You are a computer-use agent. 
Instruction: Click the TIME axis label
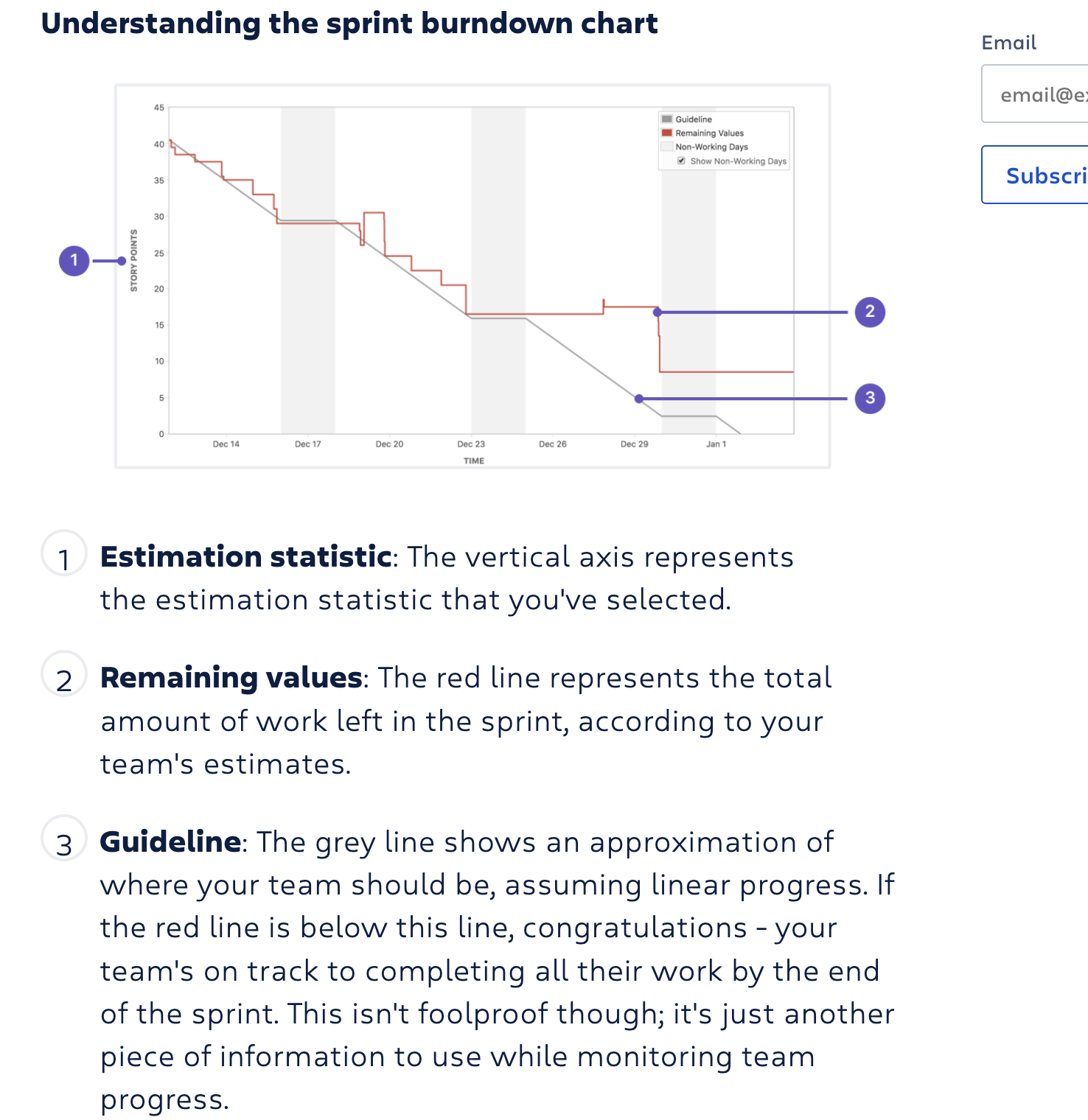pyautogui.click(x=474, y=461)
